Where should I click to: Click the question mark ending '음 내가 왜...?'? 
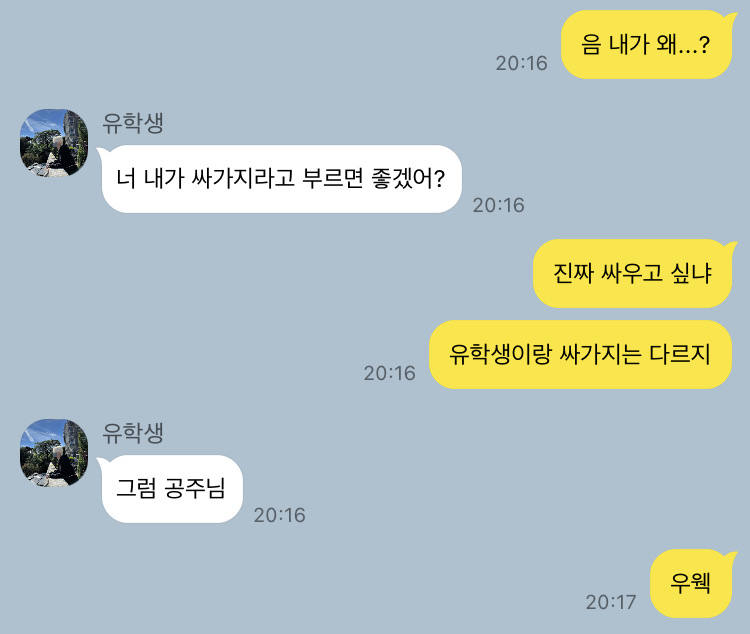coord(704,44)
